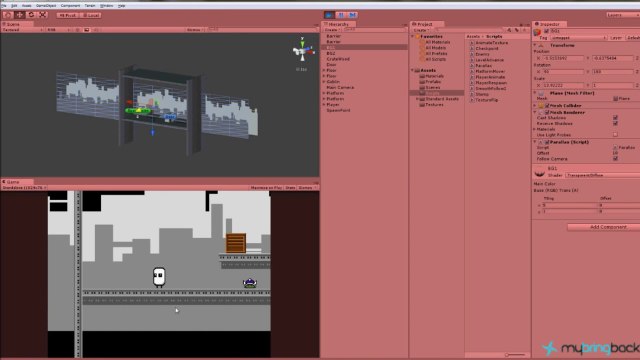Image resolution: width=640 pixels, height=360 pixels.
Task: Select the Move tool in the toolbar
Action: click(19, 15)
